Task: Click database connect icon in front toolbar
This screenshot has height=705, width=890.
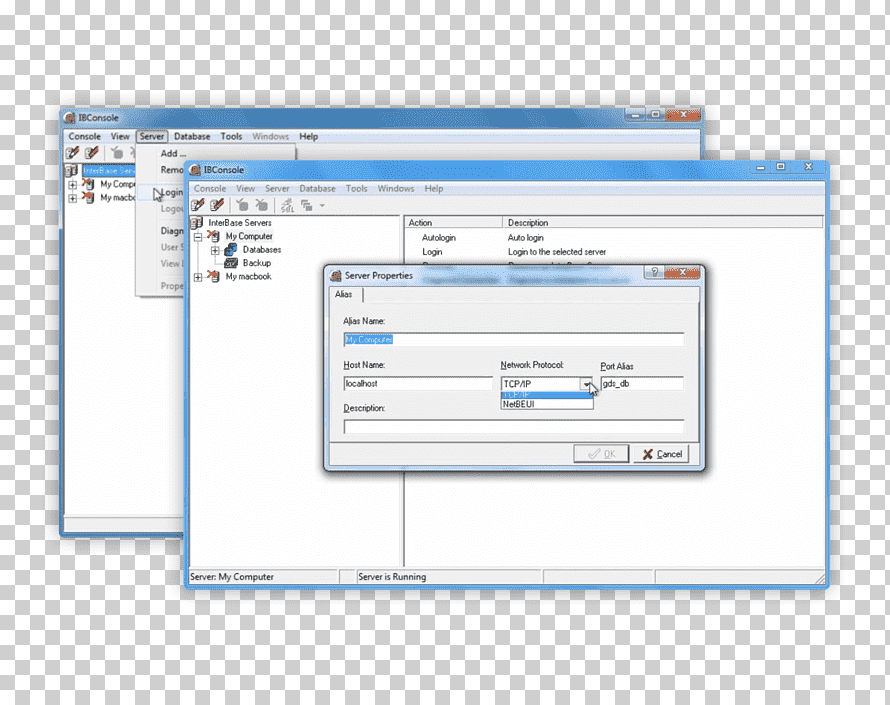Action: 242,205
